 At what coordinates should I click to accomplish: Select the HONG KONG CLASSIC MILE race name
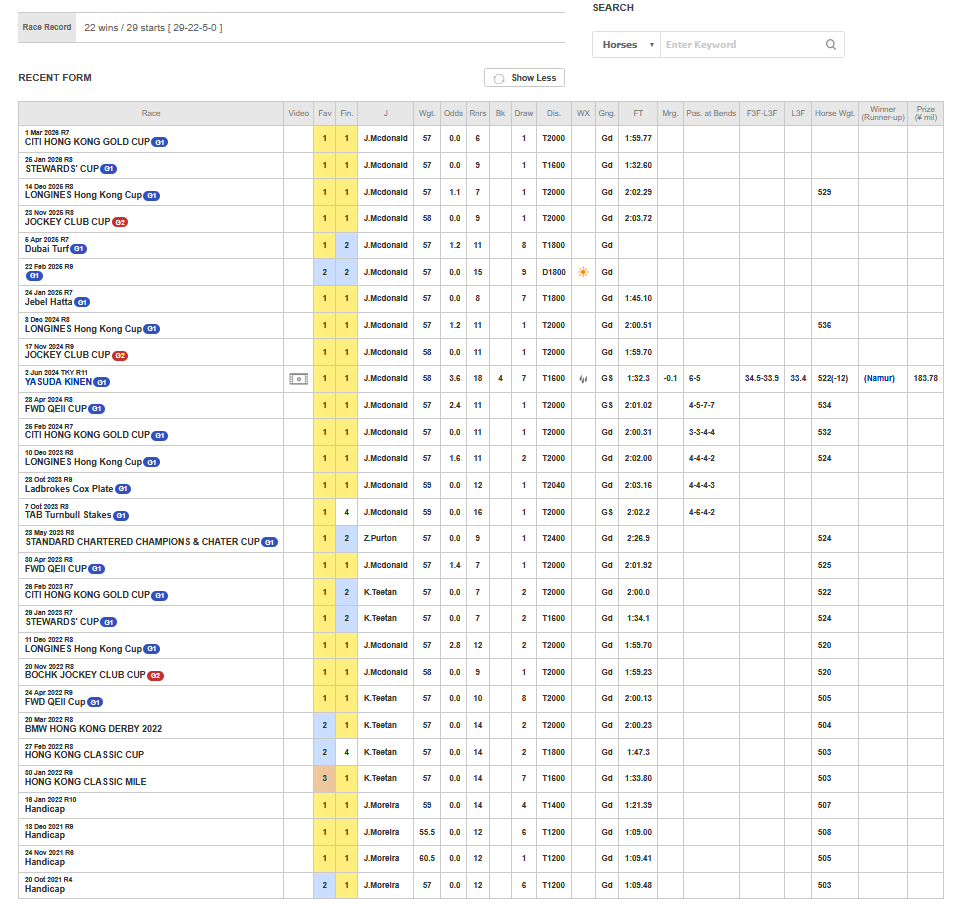(x=85, y=782)
